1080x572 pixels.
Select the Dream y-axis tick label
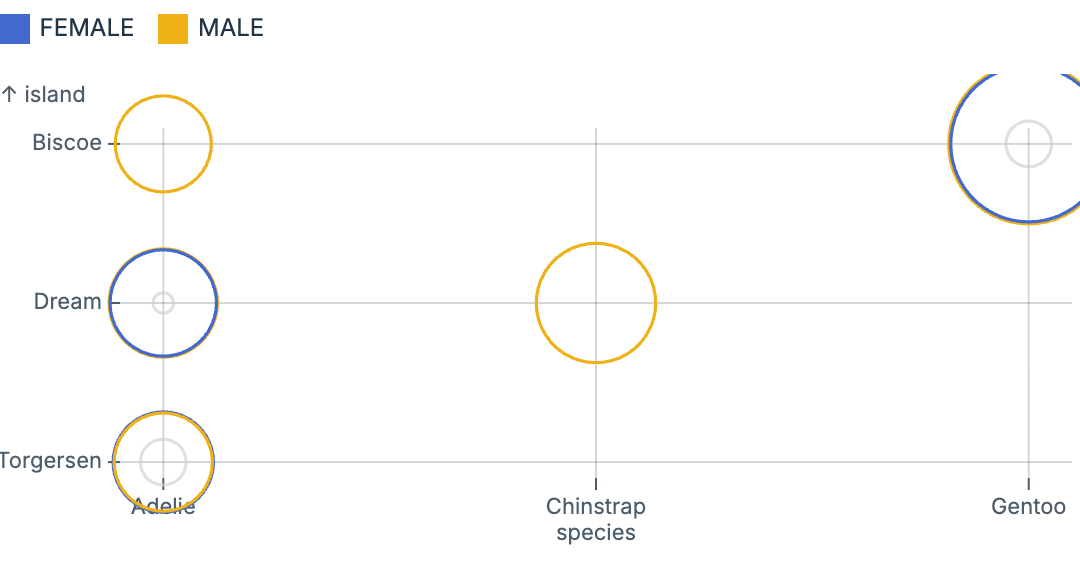coord(68,302)
